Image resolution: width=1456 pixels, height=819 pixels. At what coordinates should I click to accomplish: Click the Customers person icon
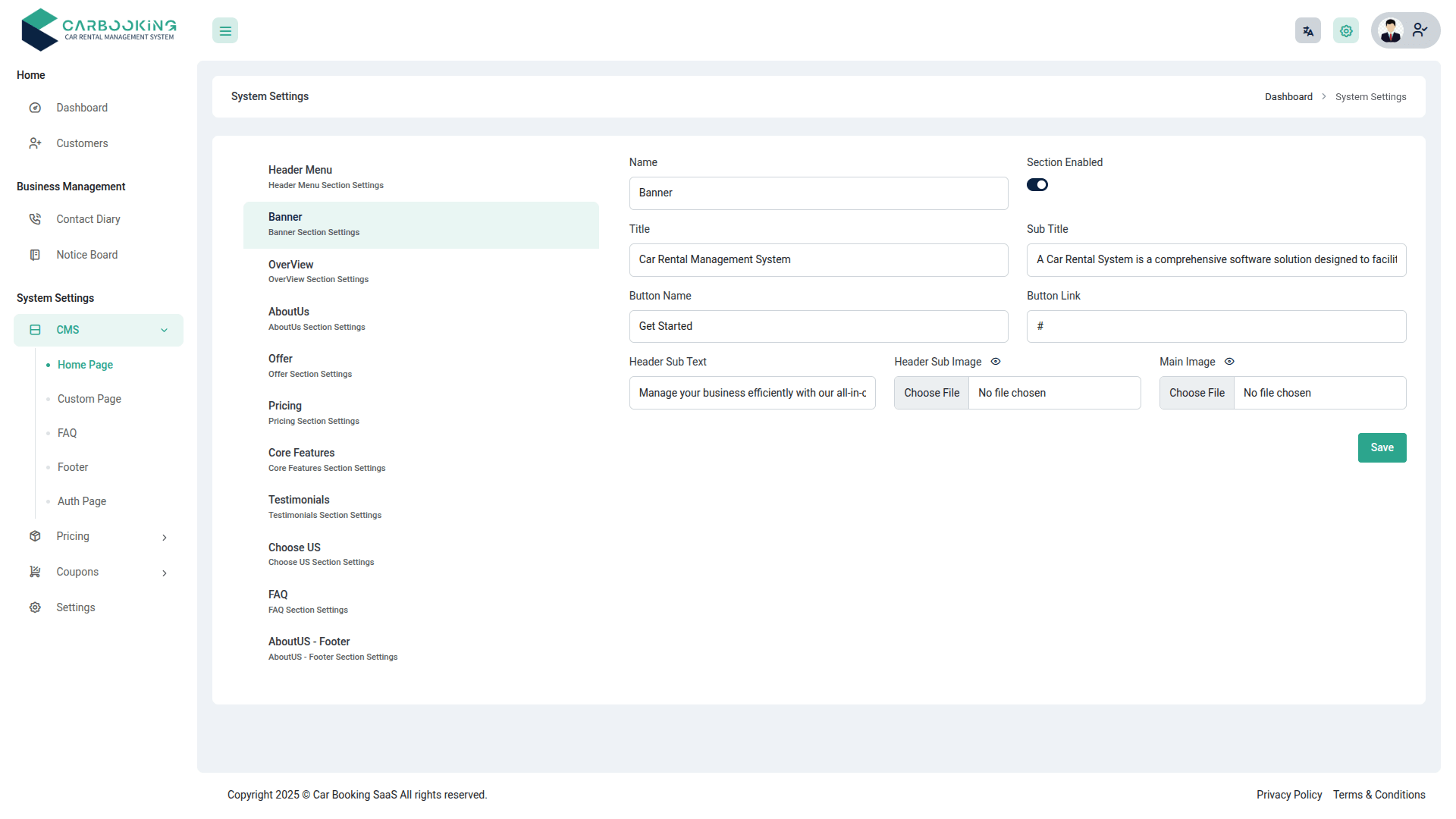click(x=35, y=143)
